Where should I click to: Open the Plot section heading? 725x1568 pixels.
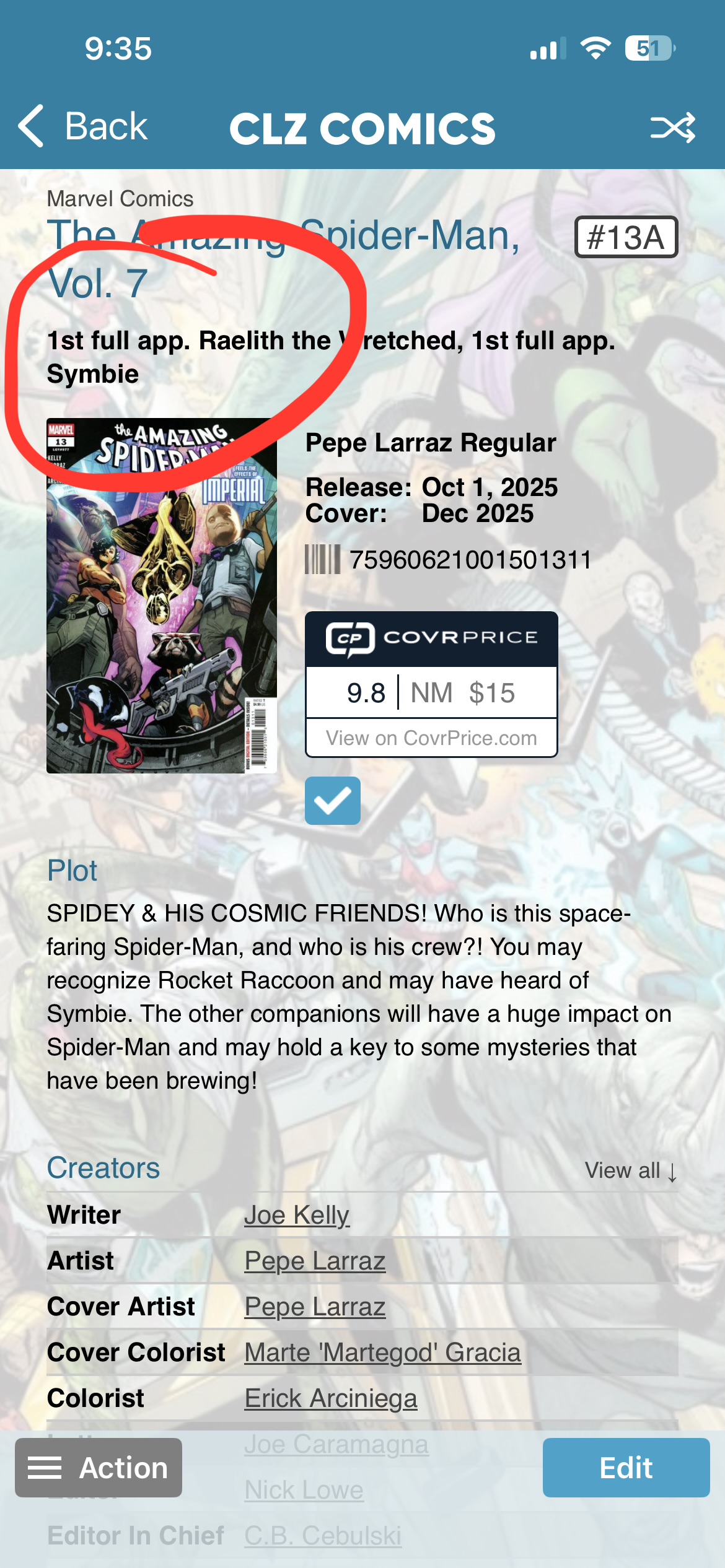(72, 871)
